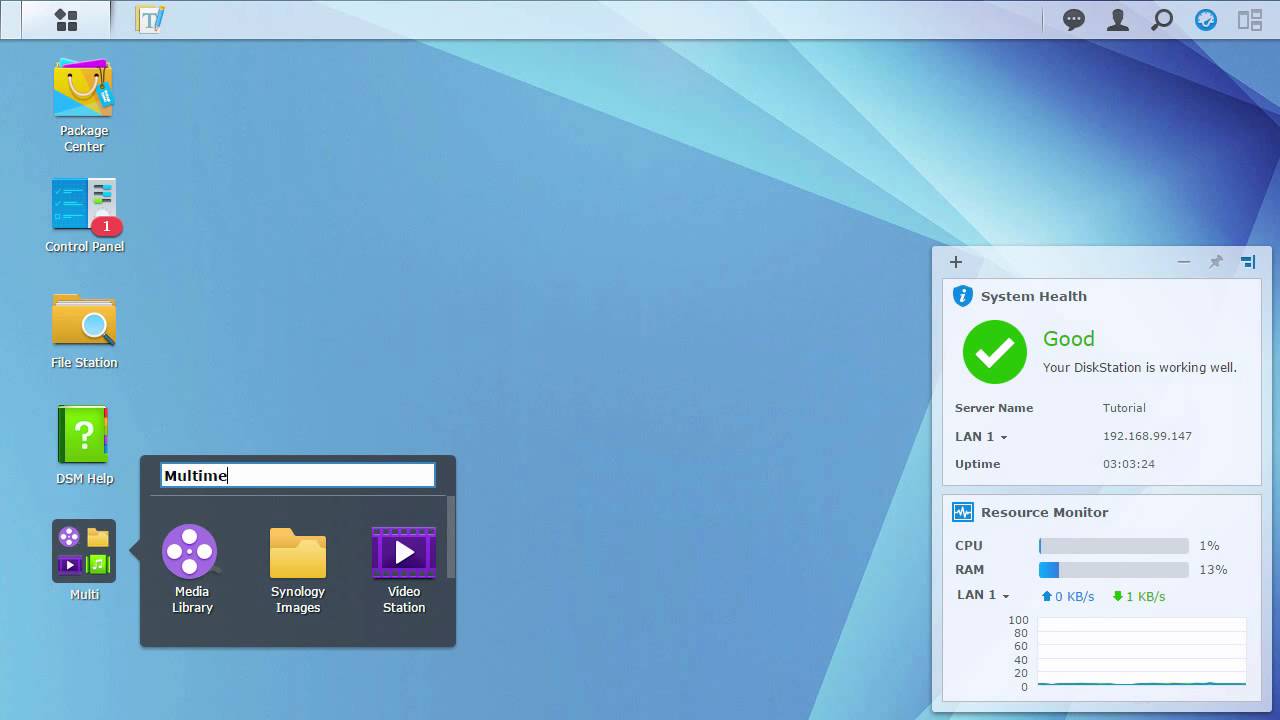Open the notifications chat bubble icon
Image resolution: width=1280 pixels, height=720 pixels.
click(1074, 20)
